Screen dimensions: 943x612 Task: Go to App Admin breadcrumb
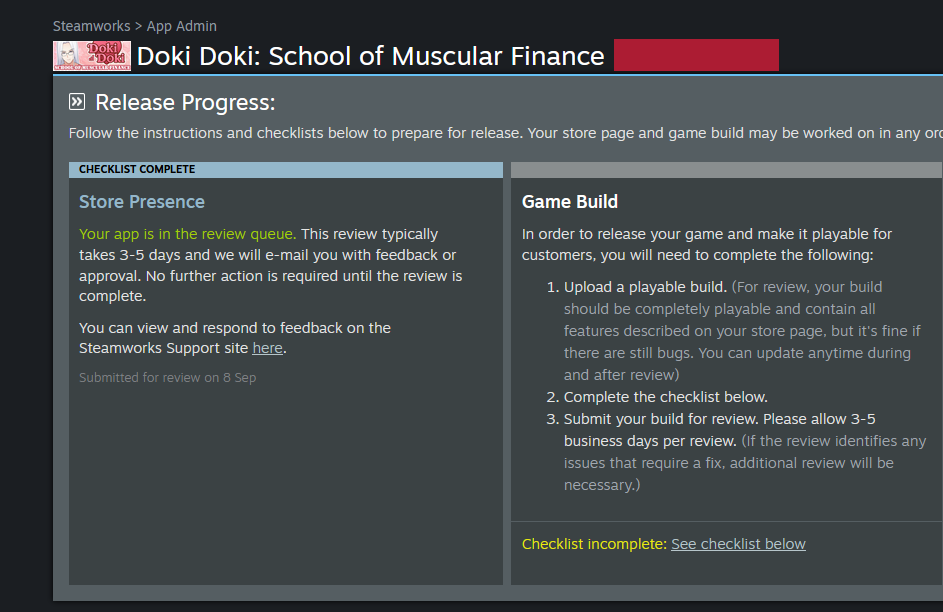pos(182,26)
